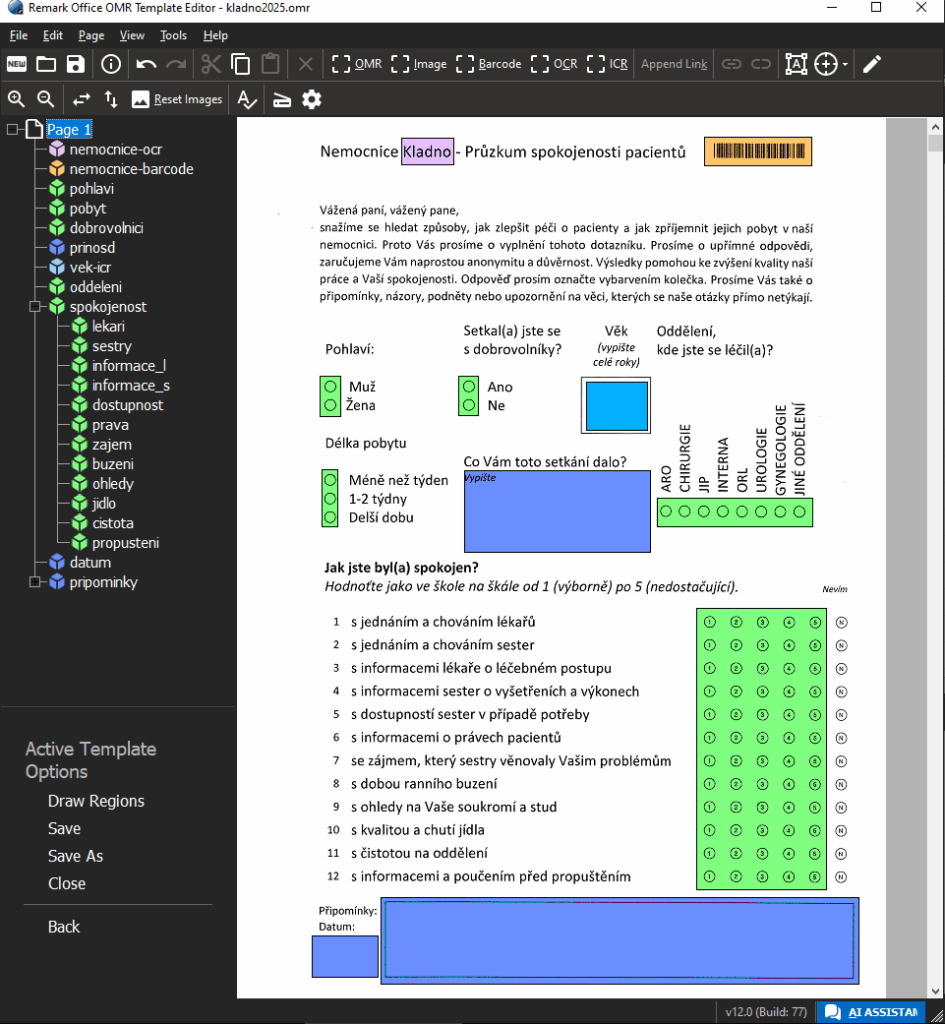Open a template file with the folder icon
This screenshot has width=945, height=1024.
46,64
